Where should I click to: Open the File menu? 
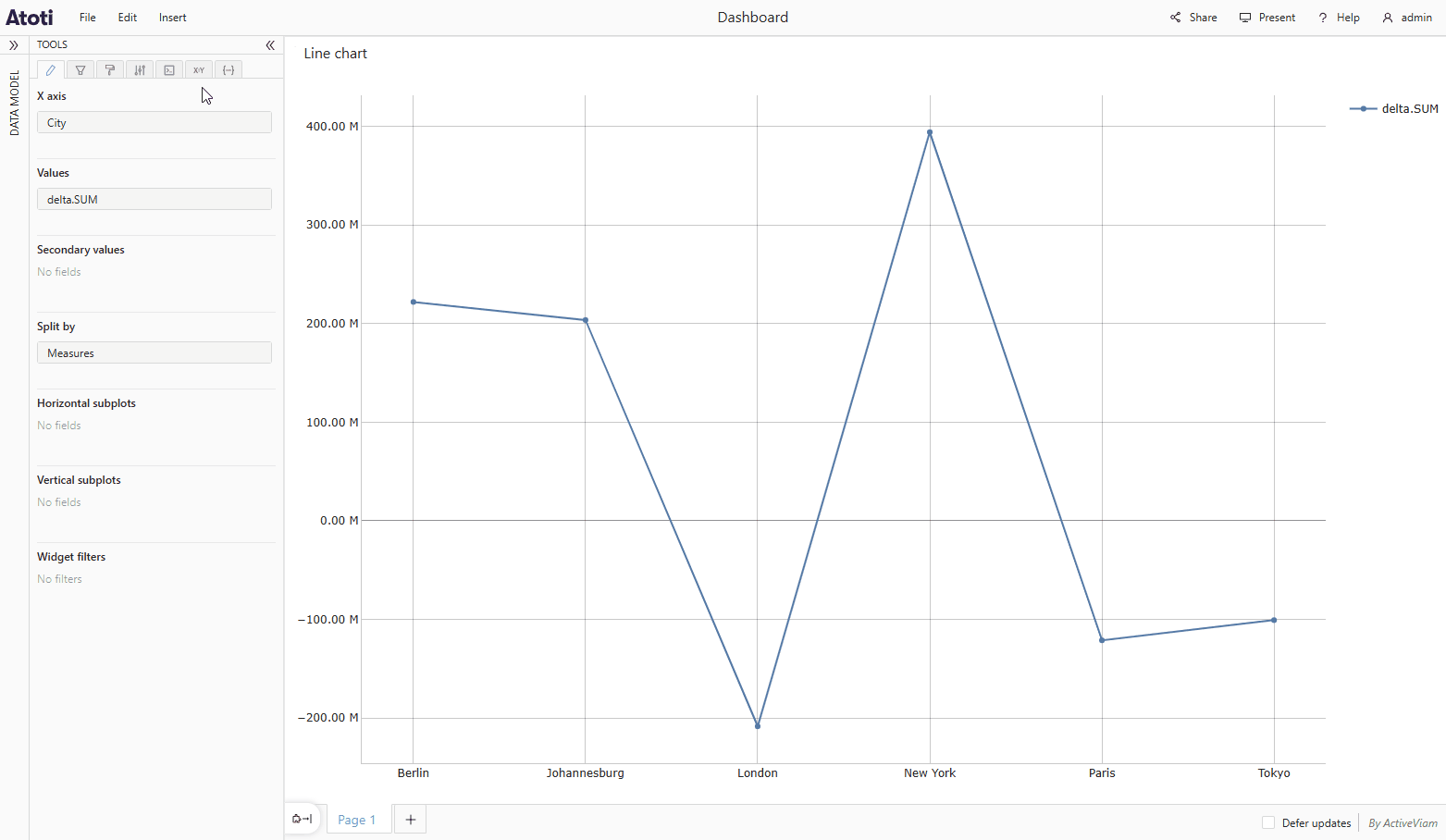87,17
